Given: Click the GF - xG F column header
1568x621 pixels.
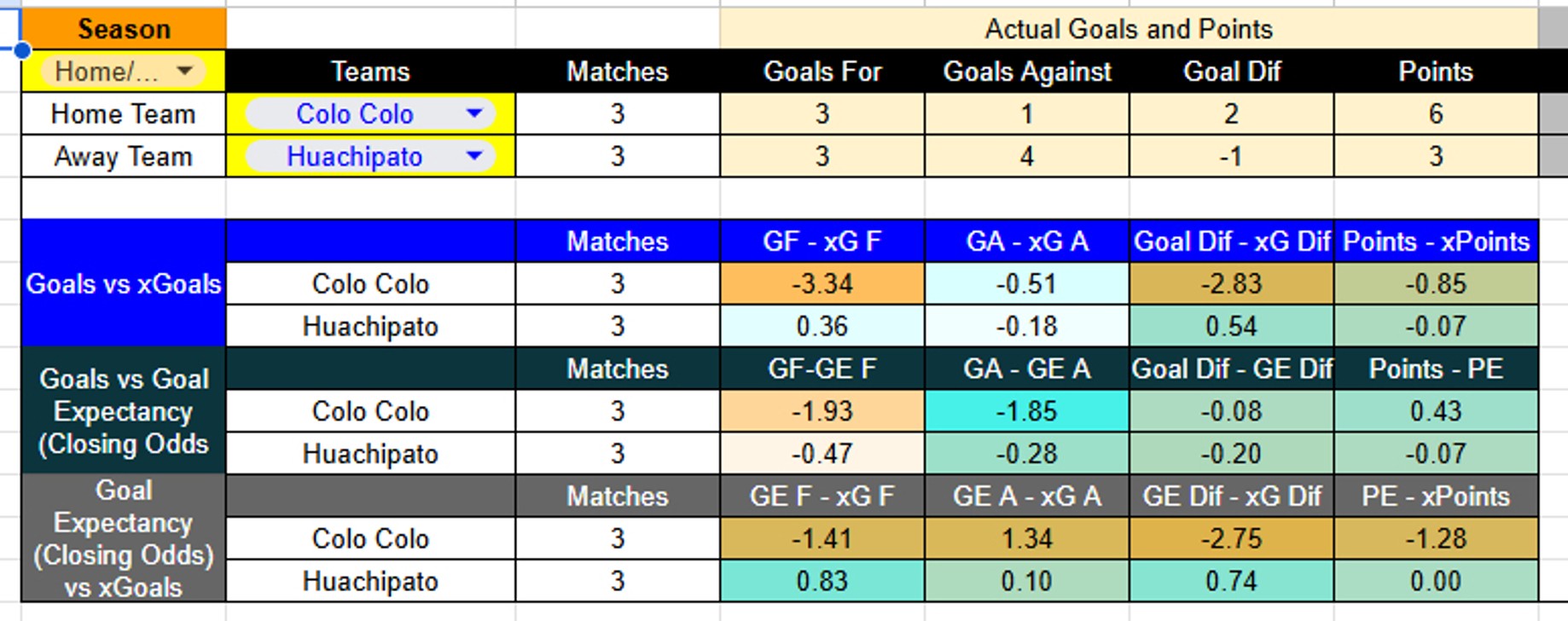Looking at the screenshot, I should [x=822, y=241].
